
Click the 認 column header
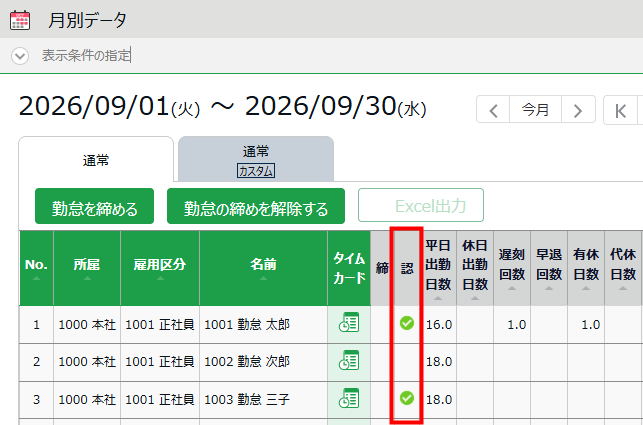[x=407, y=268]
